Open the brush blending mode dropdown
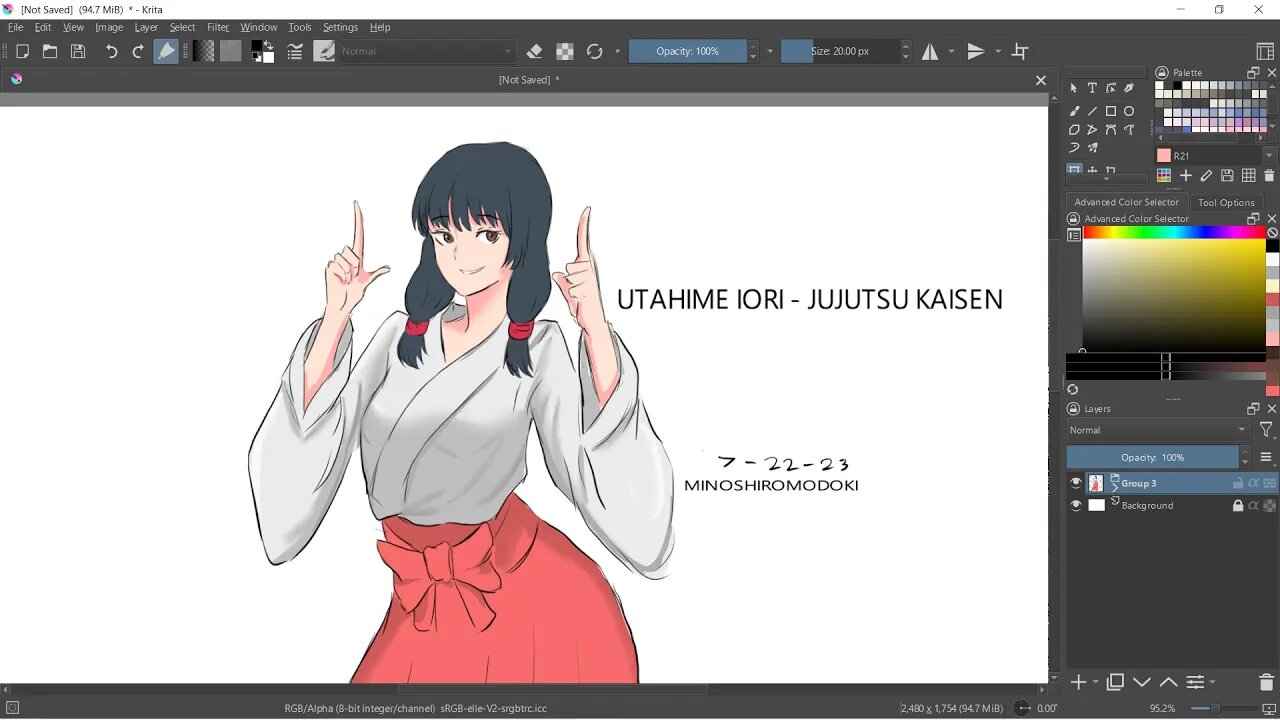The image size is (1280, 720). pyautogui.click(x=427, y=51)
